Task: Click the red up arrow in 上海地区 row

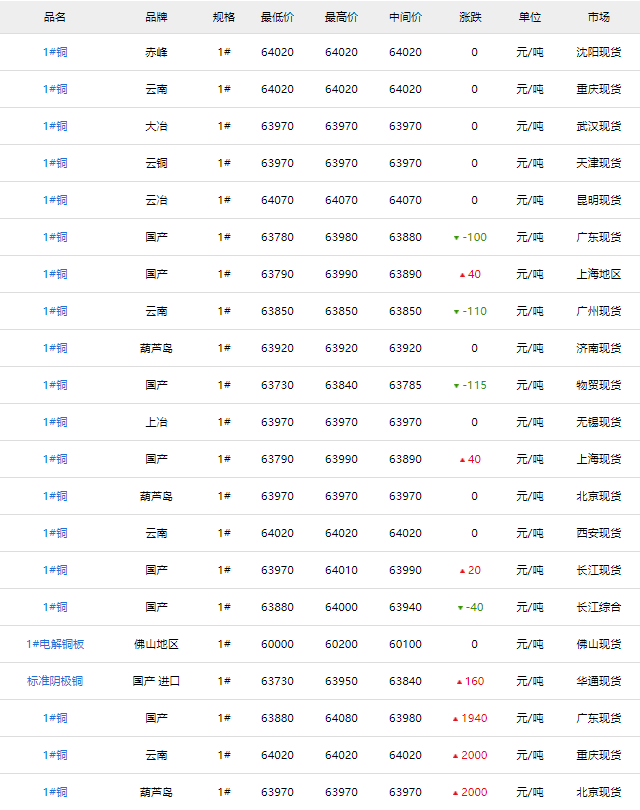Action: [x=462, y=275]
